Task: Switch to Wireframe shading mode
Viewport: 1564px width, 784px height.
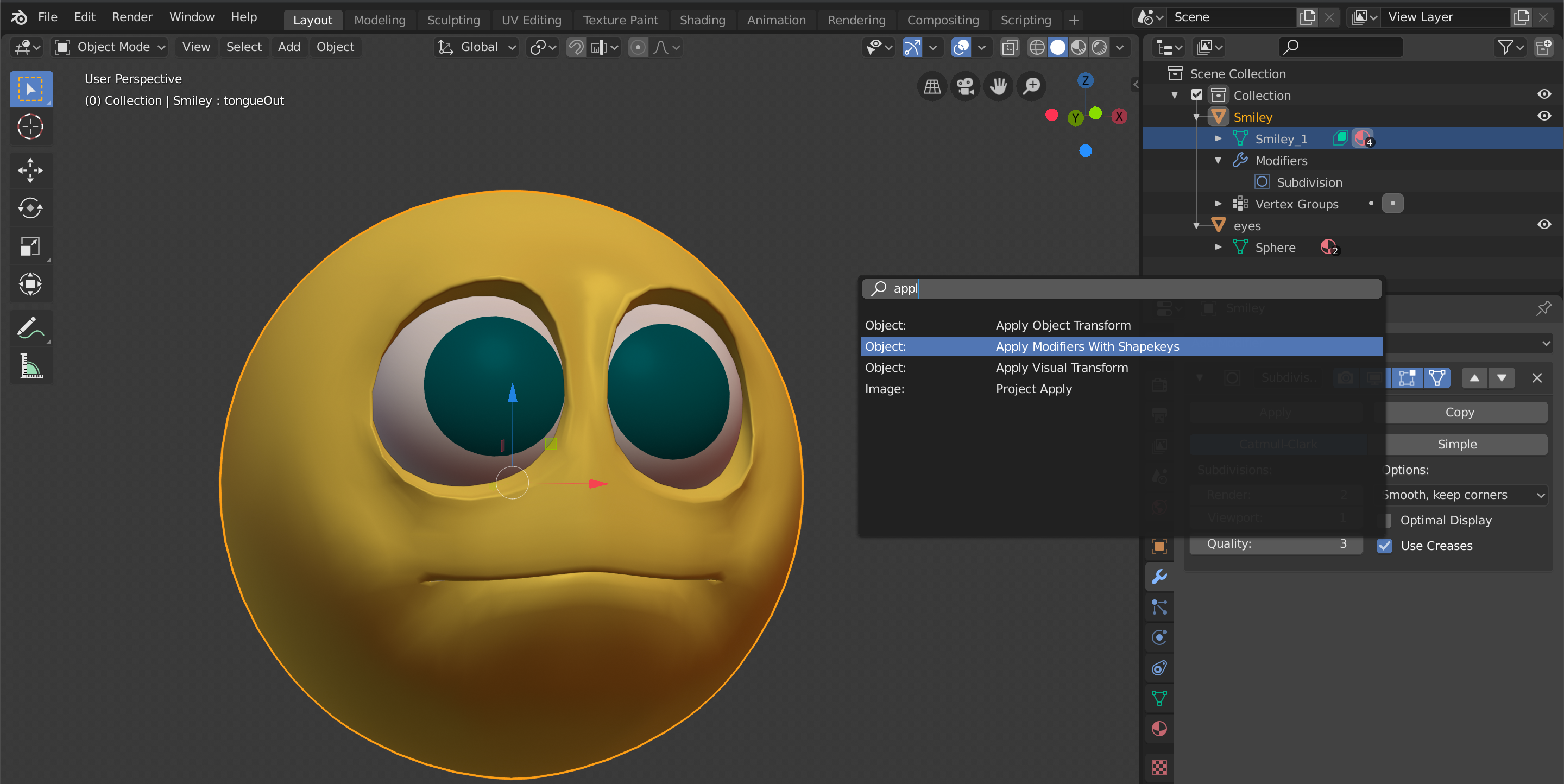Action: pos(1037,47)
